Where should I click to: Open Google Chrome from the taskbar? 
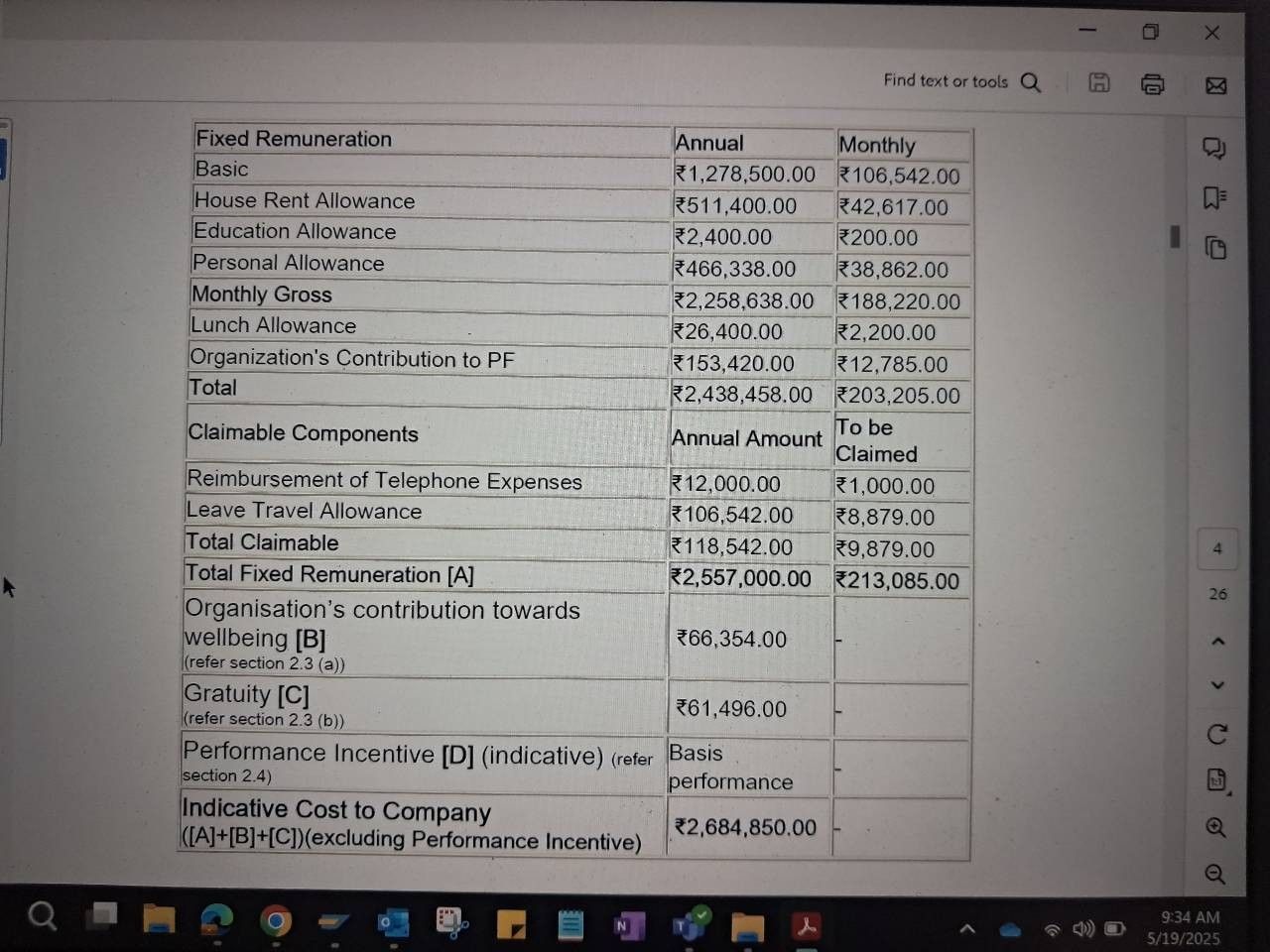tap(276, 922)
